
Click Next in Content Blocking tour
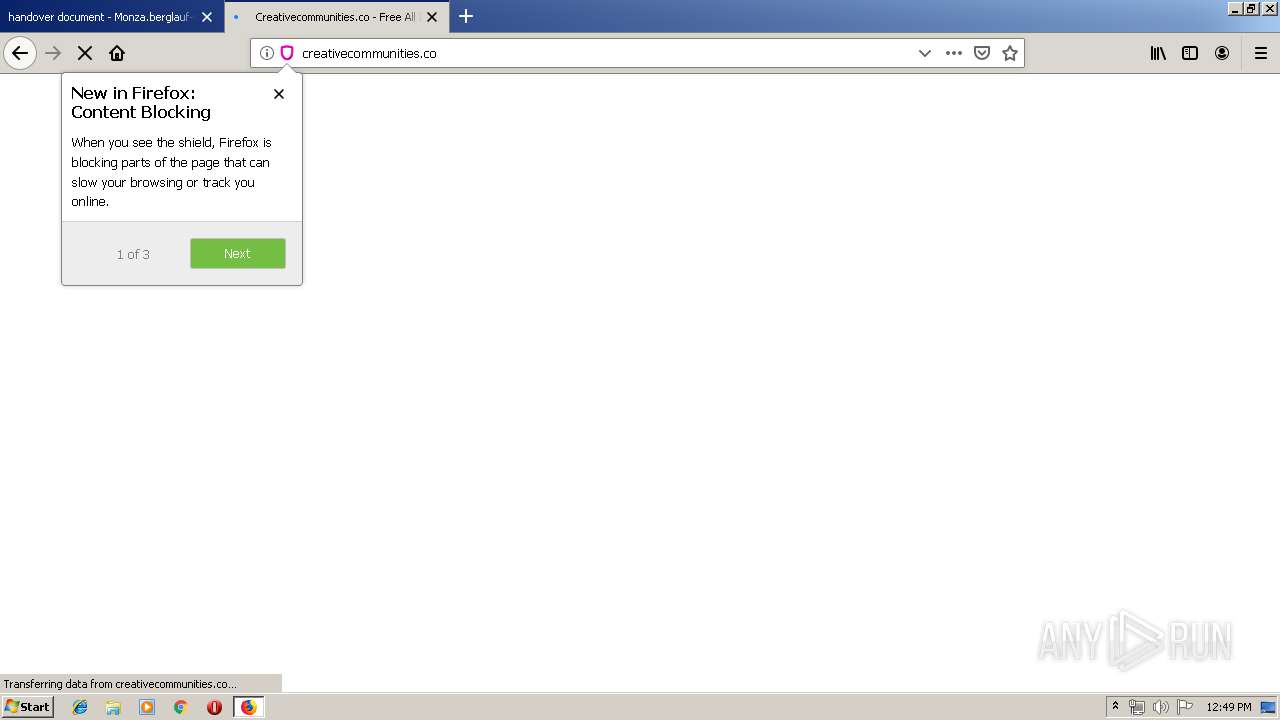[238, 253]
